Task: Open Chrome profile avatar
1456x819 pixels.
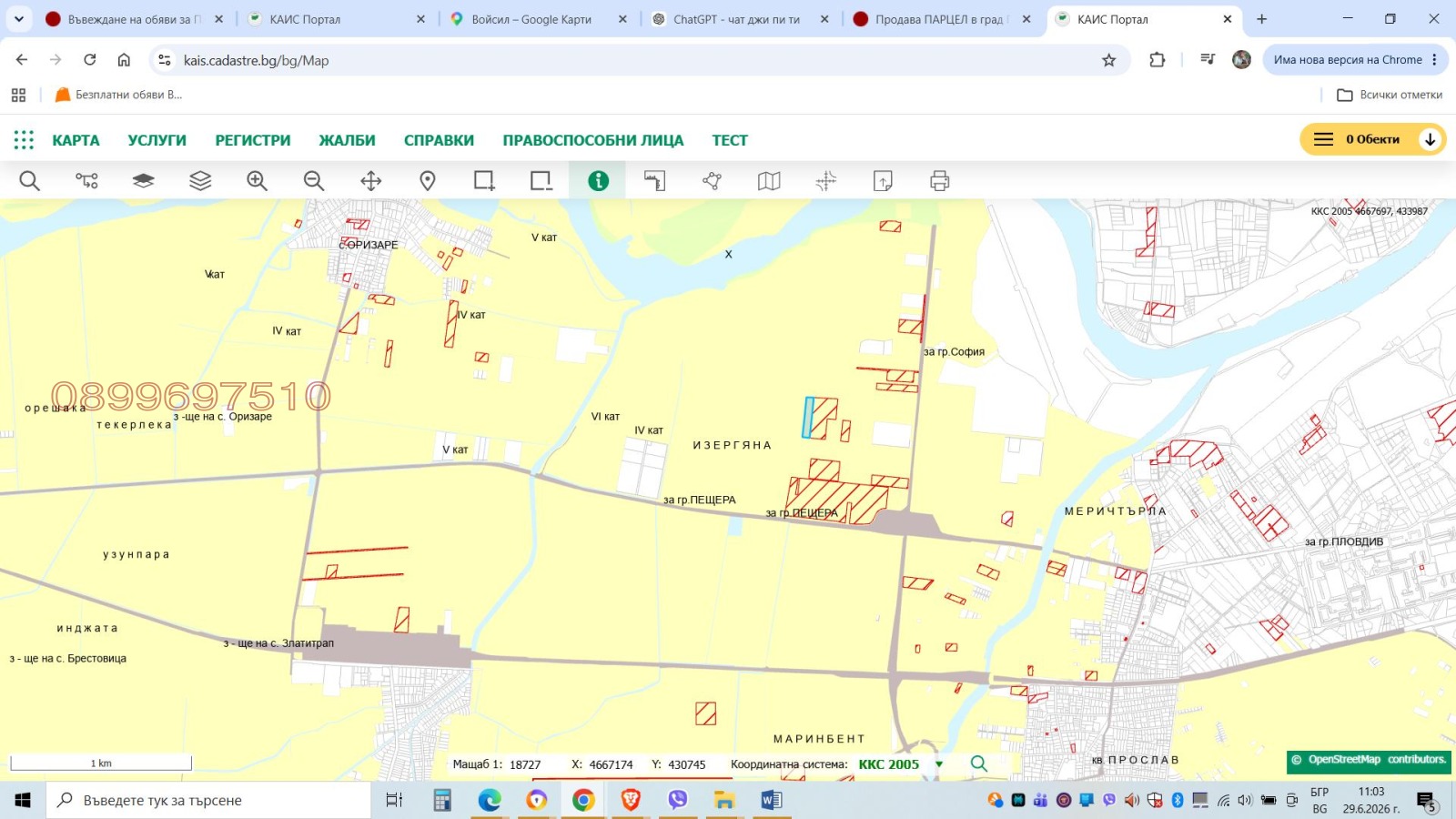Action: coord(1241,60)
